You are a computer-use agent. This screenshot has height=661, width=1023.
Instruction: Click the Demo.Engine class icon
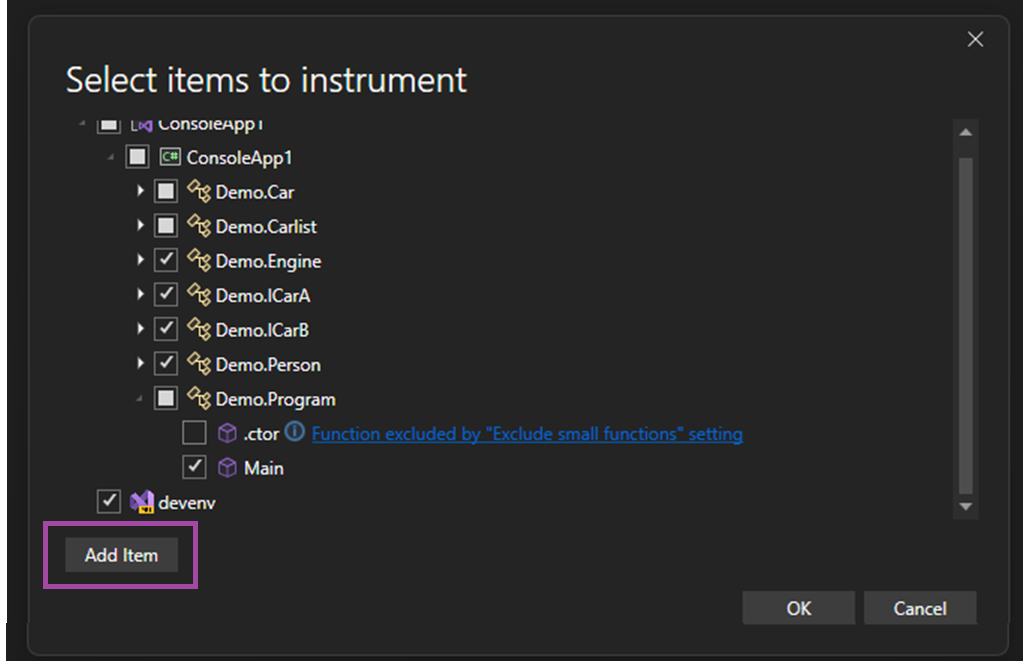click(199, 261)
